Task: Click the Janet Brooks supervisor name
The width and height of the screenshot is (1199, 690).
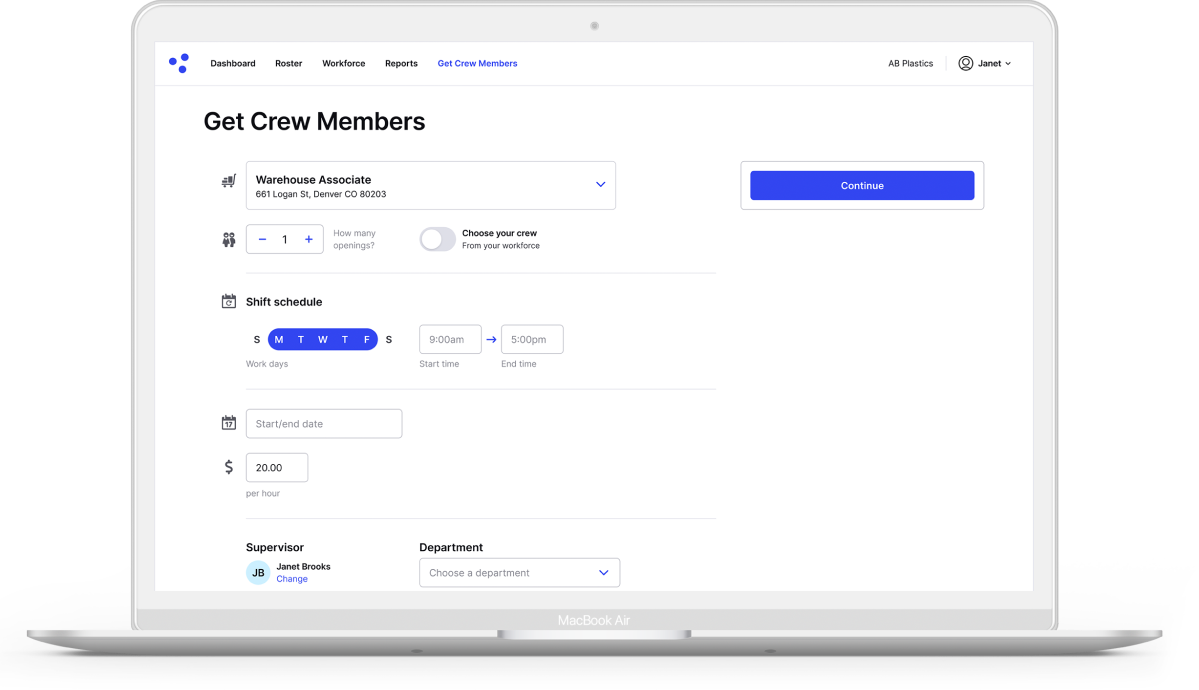Action: (304, 567)
